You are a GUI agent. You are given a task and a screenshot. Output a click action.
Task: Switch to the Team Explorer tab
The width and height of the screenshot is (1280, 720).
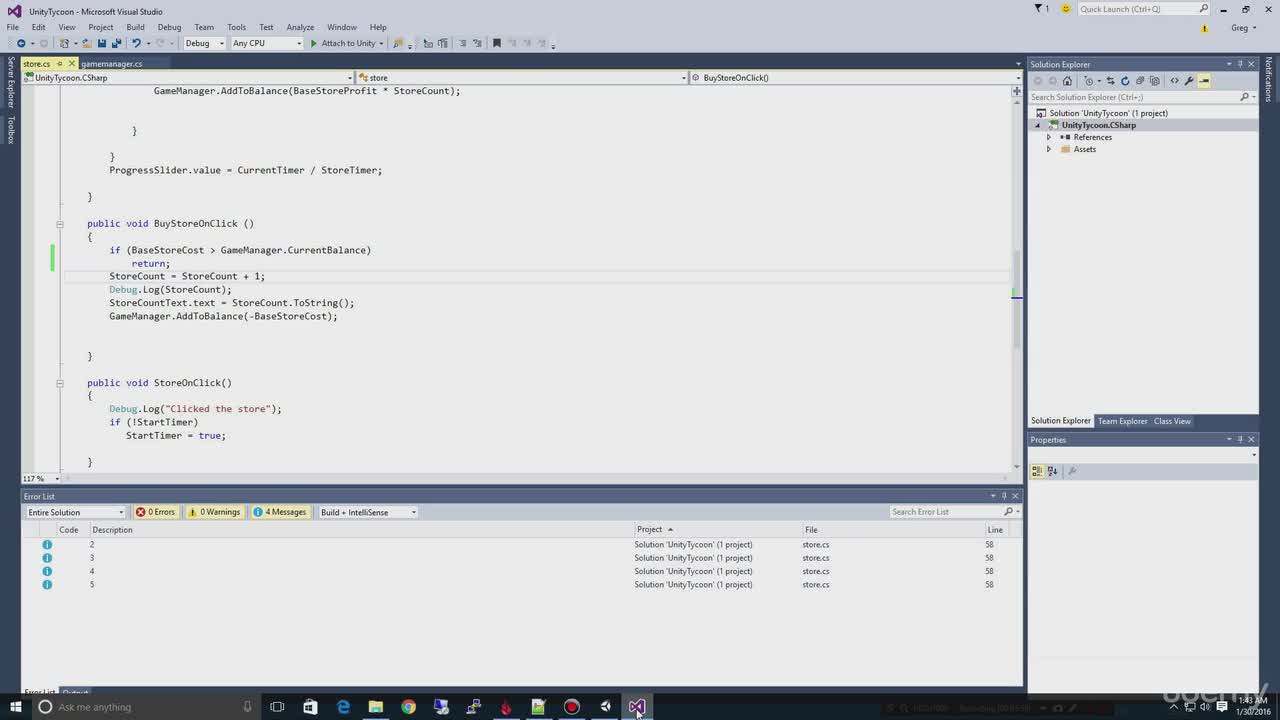[1123, 421]
